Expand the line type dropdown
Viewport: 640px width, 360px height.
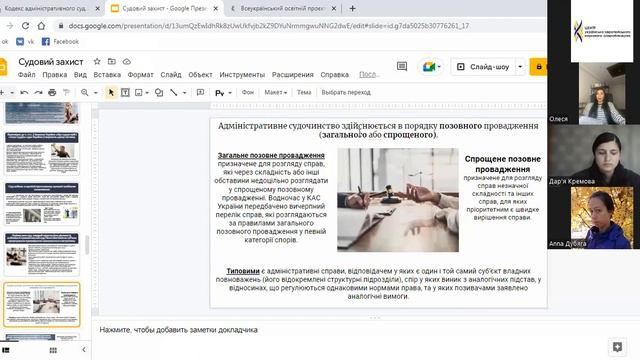tap(184, 93)
